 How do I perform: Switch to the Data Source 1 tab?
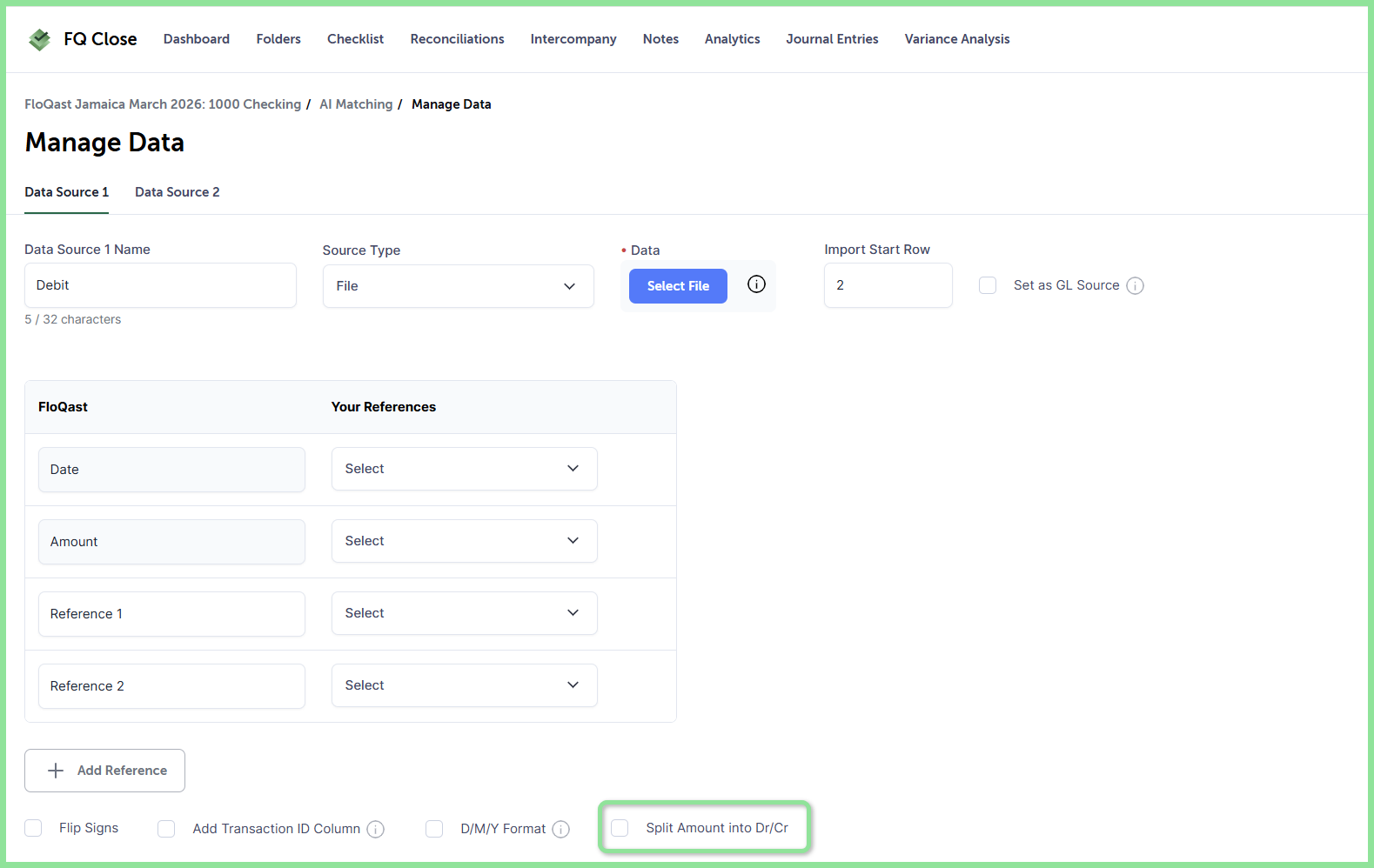[67, 192]
